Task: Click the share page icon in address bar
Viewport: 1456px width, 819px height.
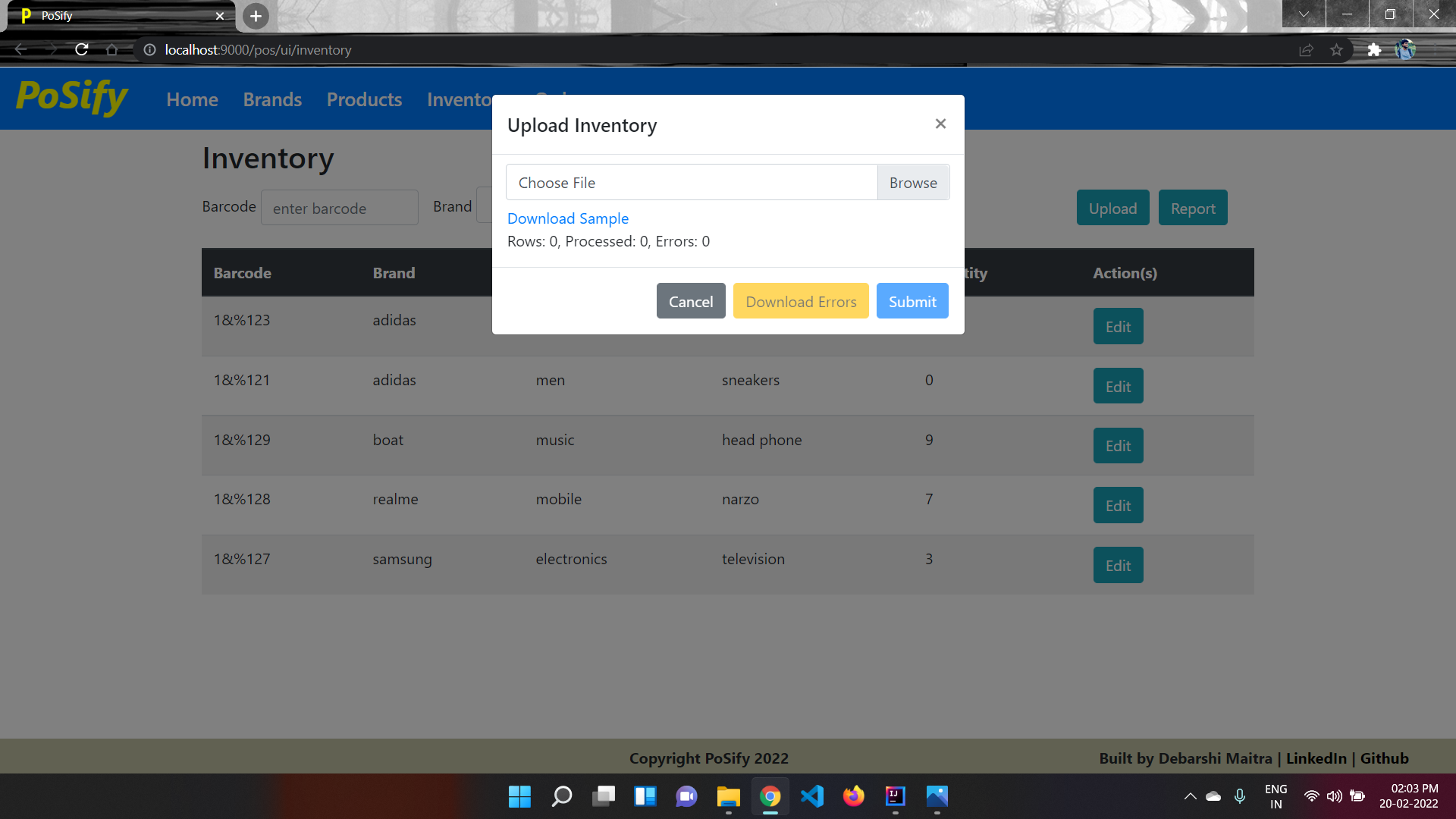Action: coord(1306,50)
